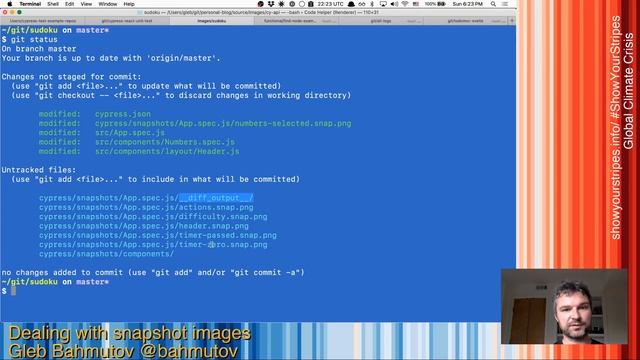Click the timer-zero.snap.png untracked file

pos(153,245)
